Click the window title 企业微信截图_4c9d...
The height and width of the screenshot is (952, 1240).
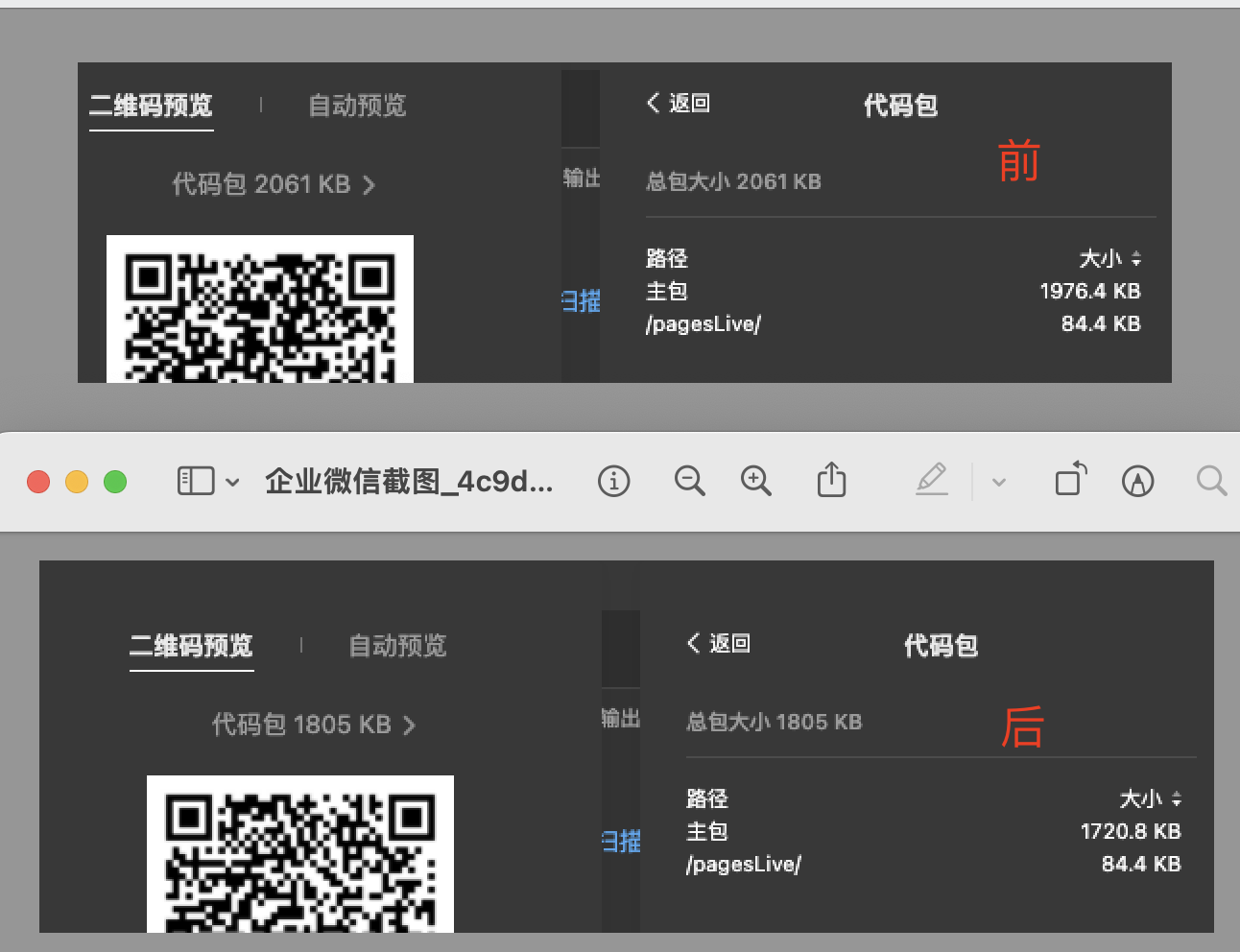[409, 481]
